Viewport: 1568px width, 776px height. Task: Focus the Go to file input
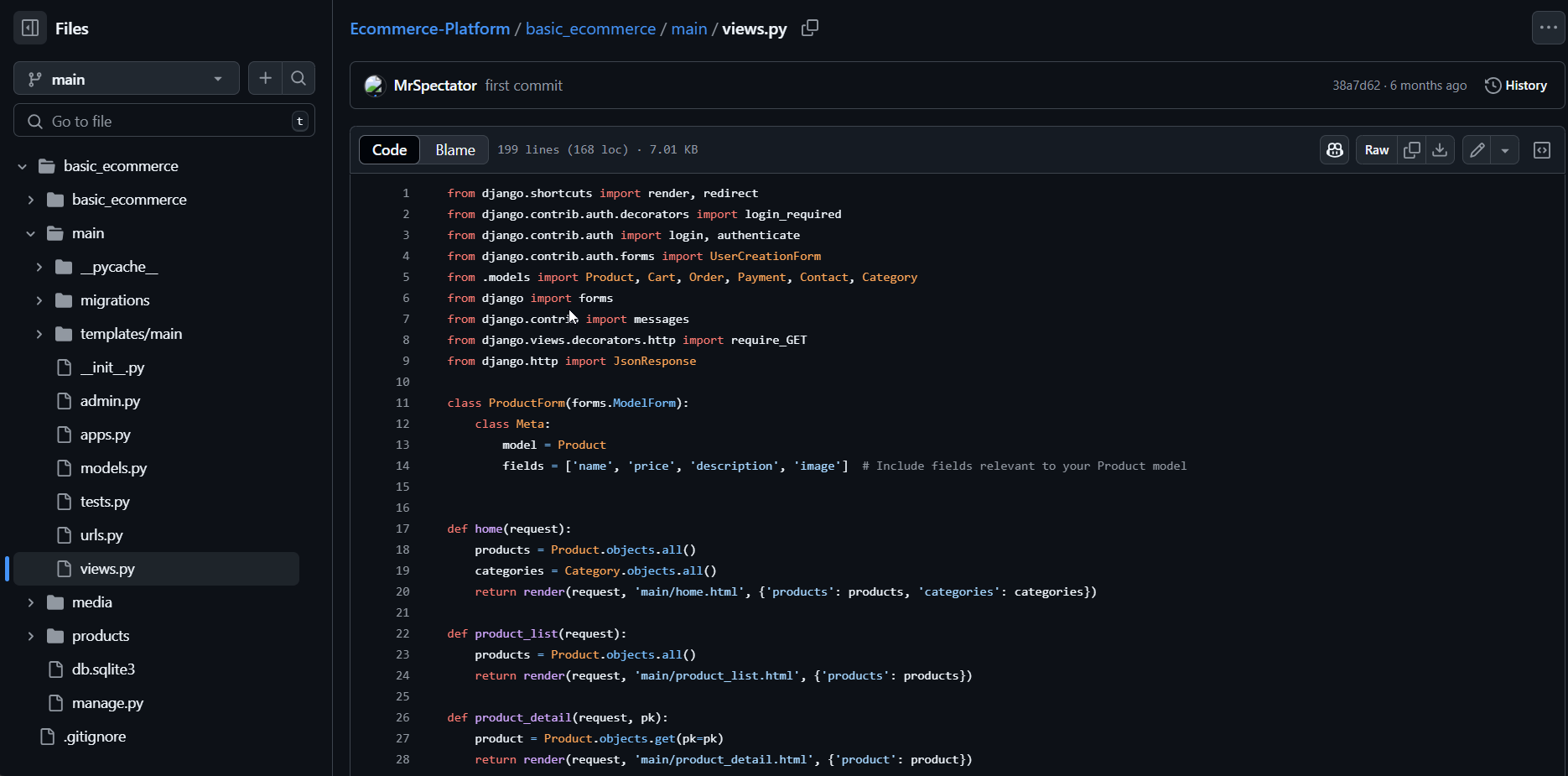tap(164, 121)
